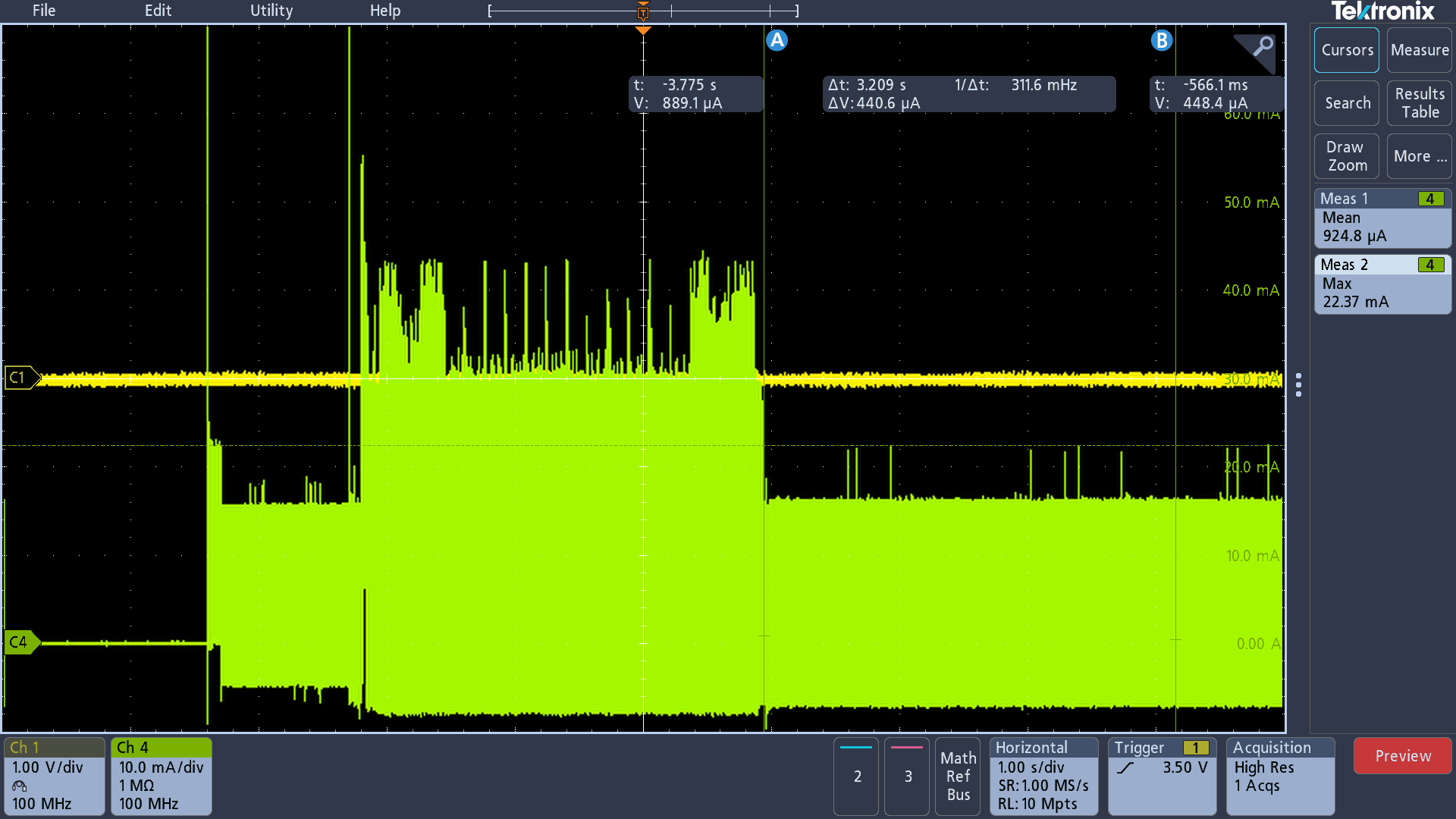The height and width of the screenshot is (819, 1456).
Task: Click the 50.0 mA scale label
Action: coord(1251,202)
